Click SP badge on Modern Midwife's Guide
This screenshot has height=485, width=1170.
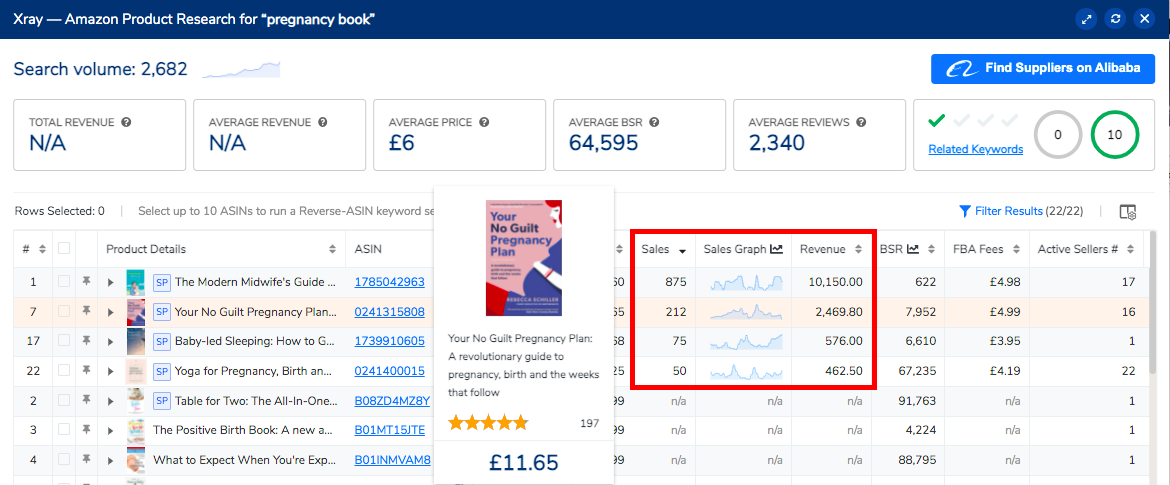[x=161, y=282]
